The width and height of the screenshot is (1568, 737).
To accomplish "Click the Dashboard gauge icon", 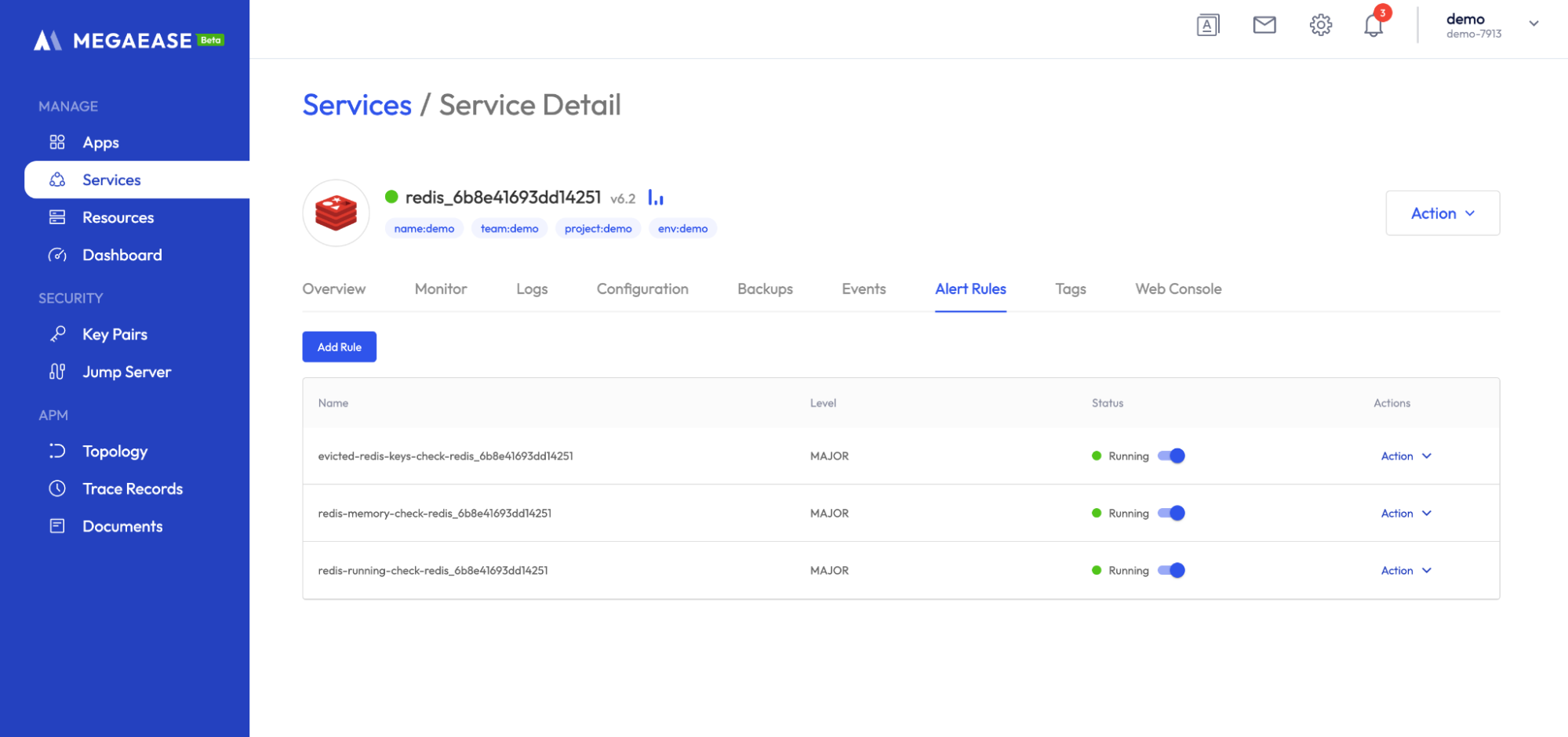I will tap(57, 255).
